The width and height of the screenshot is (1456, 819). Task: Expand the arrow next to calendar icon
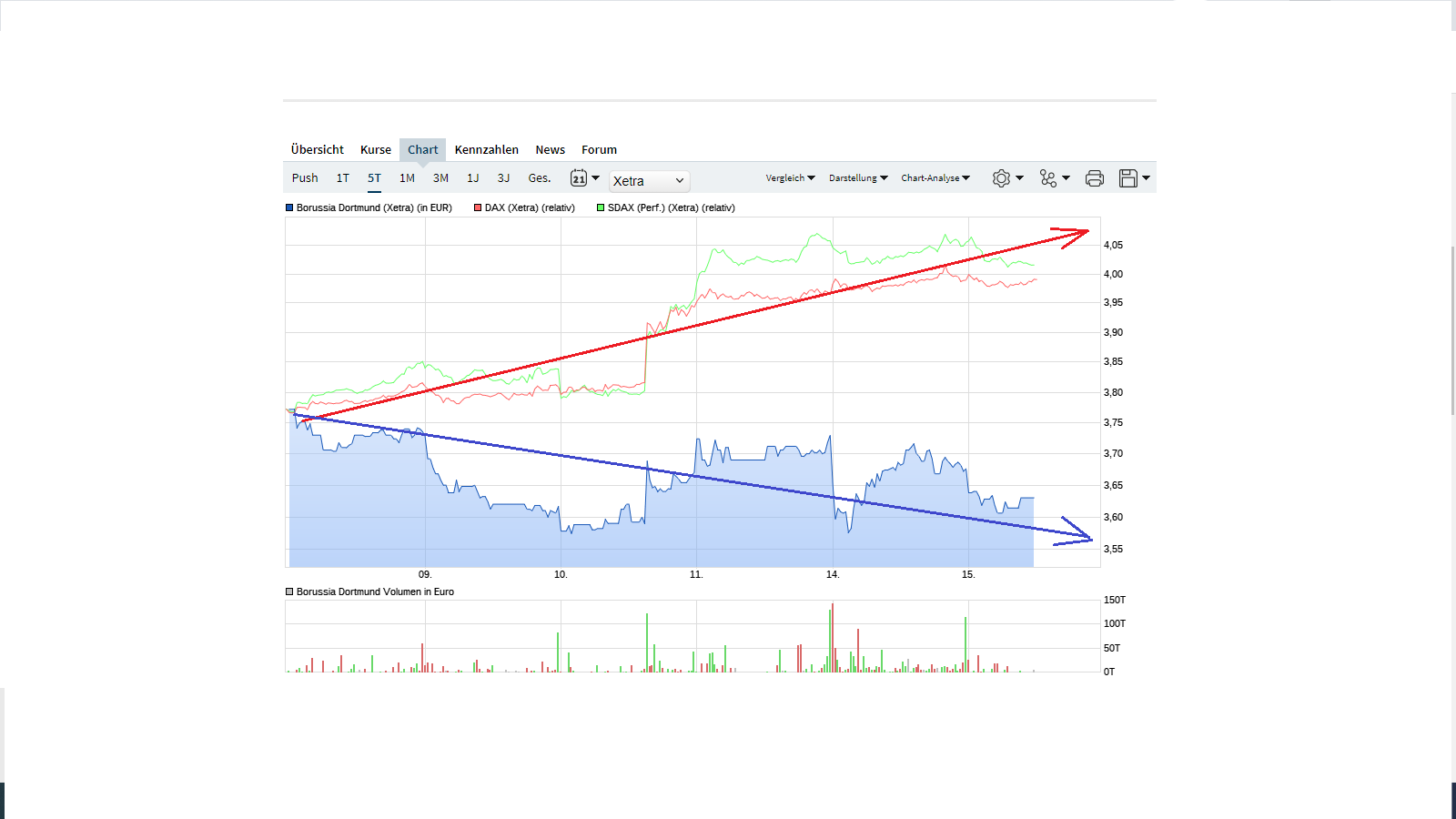(596, 177)
